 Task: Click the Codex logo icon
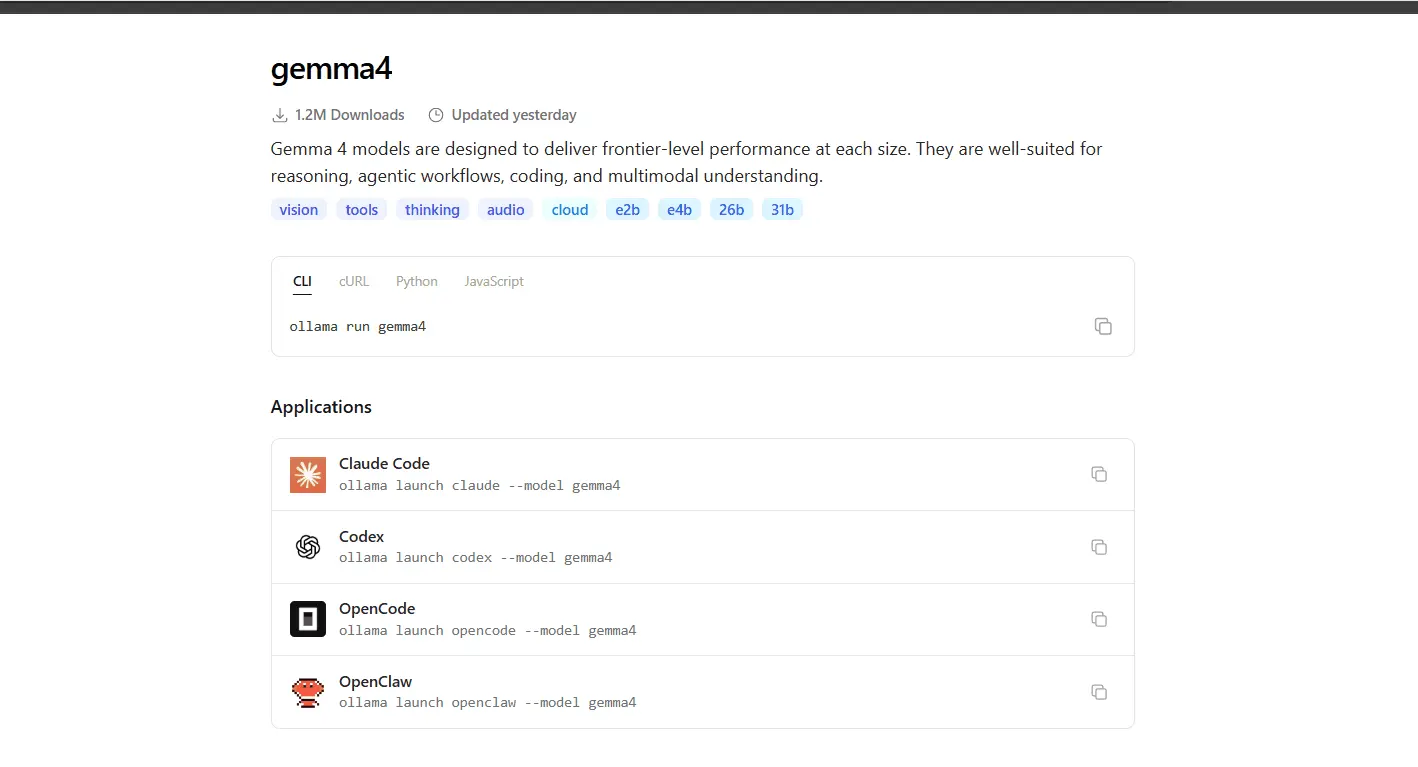pos(308,547)
